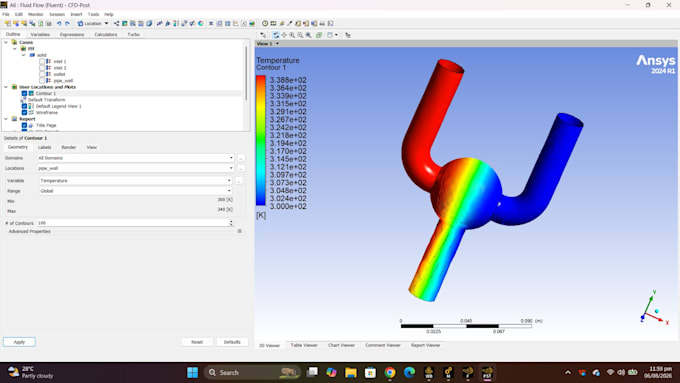Open the Locations dropdown
Screen dimensions: 680x383
[135, 168]
